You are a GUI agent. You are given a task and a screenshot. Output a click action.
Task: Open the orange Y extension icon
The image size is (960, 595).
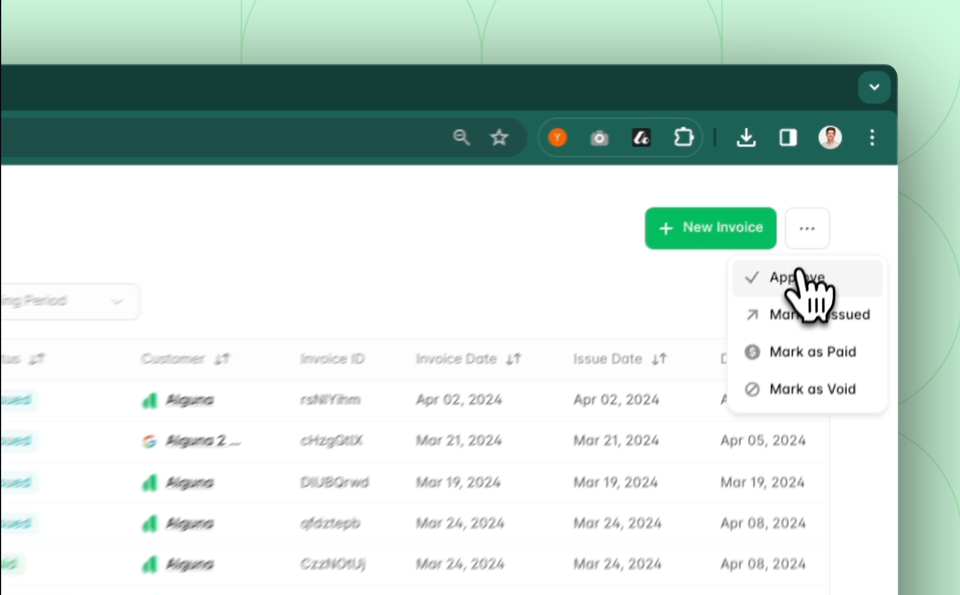point(557,137)
